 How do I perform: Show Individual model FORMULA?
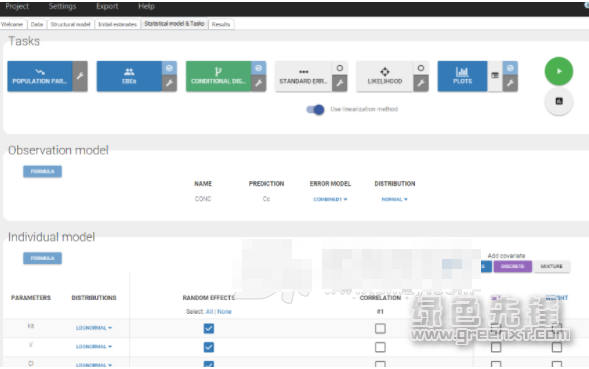coord(42,258)
